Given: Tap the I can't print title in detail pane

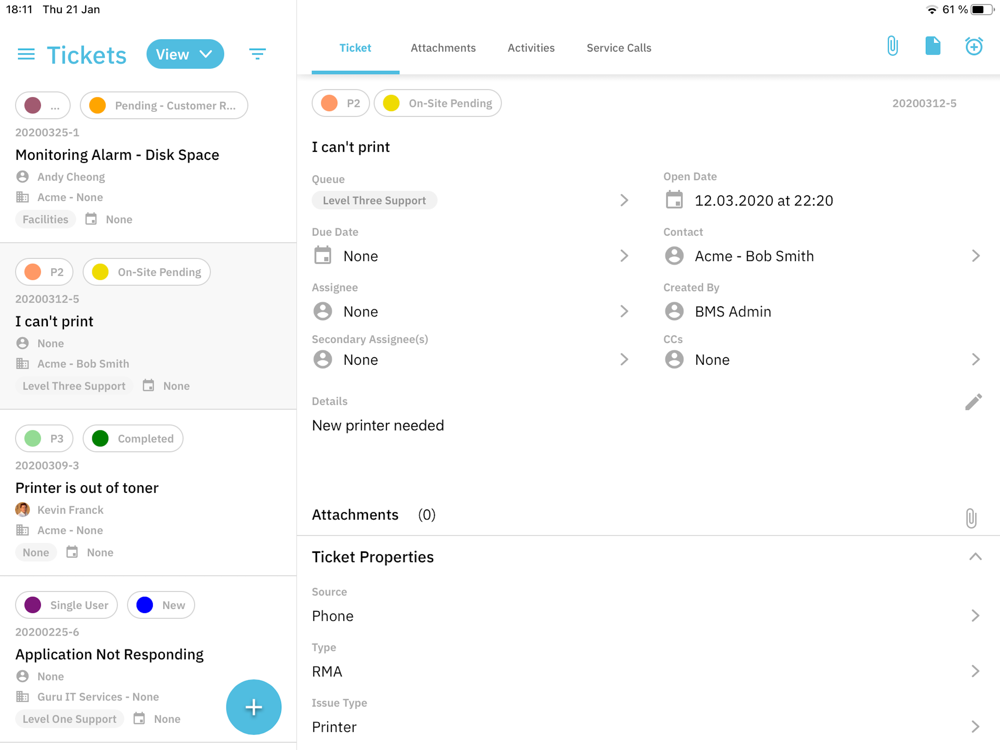Looking at the screenshot, I should (351, 147).
